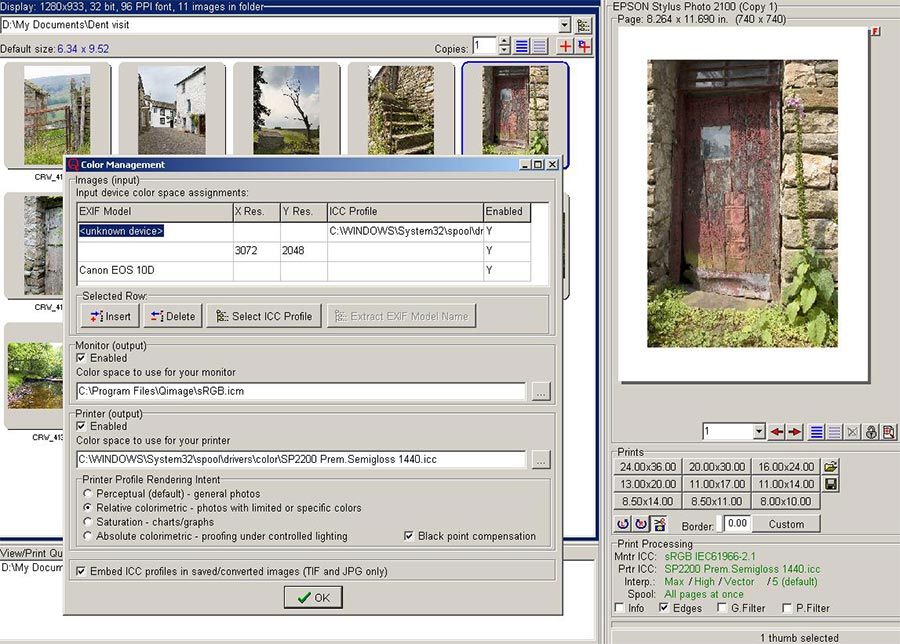Click the save layout floppy disk icon
The image size is (900, 644).
coord(830,484)
